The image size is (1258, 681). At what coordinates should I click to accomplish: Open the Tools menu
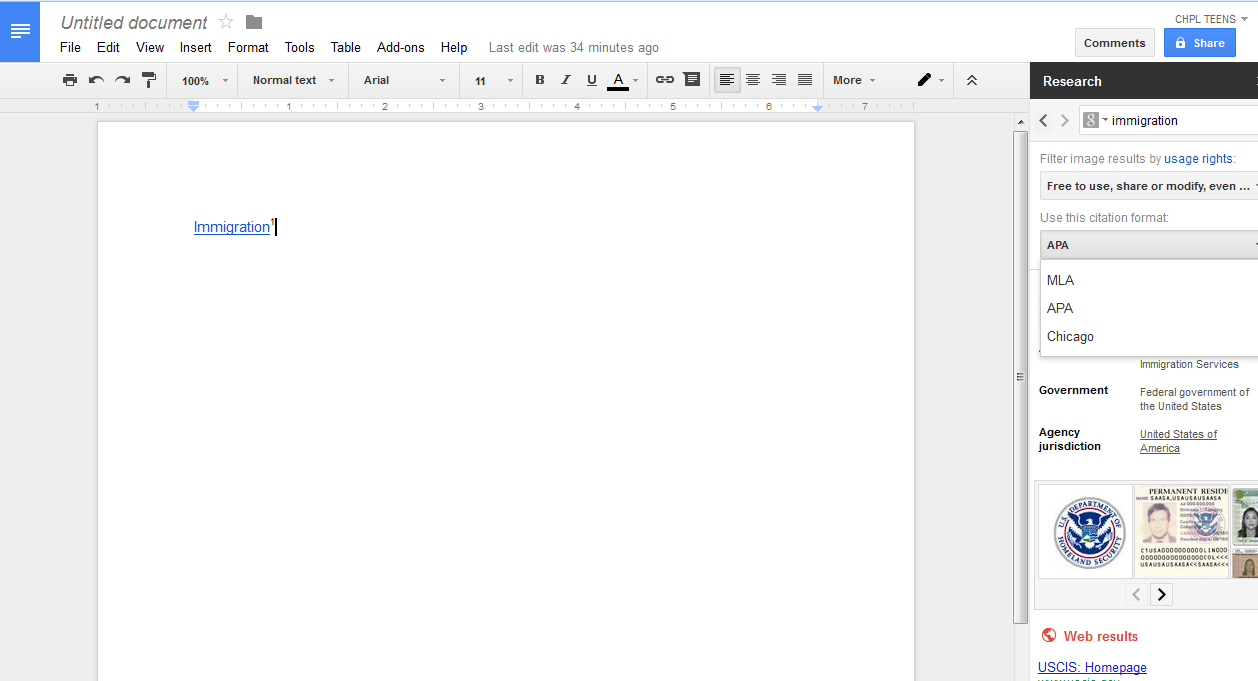(x=299, y=47)
